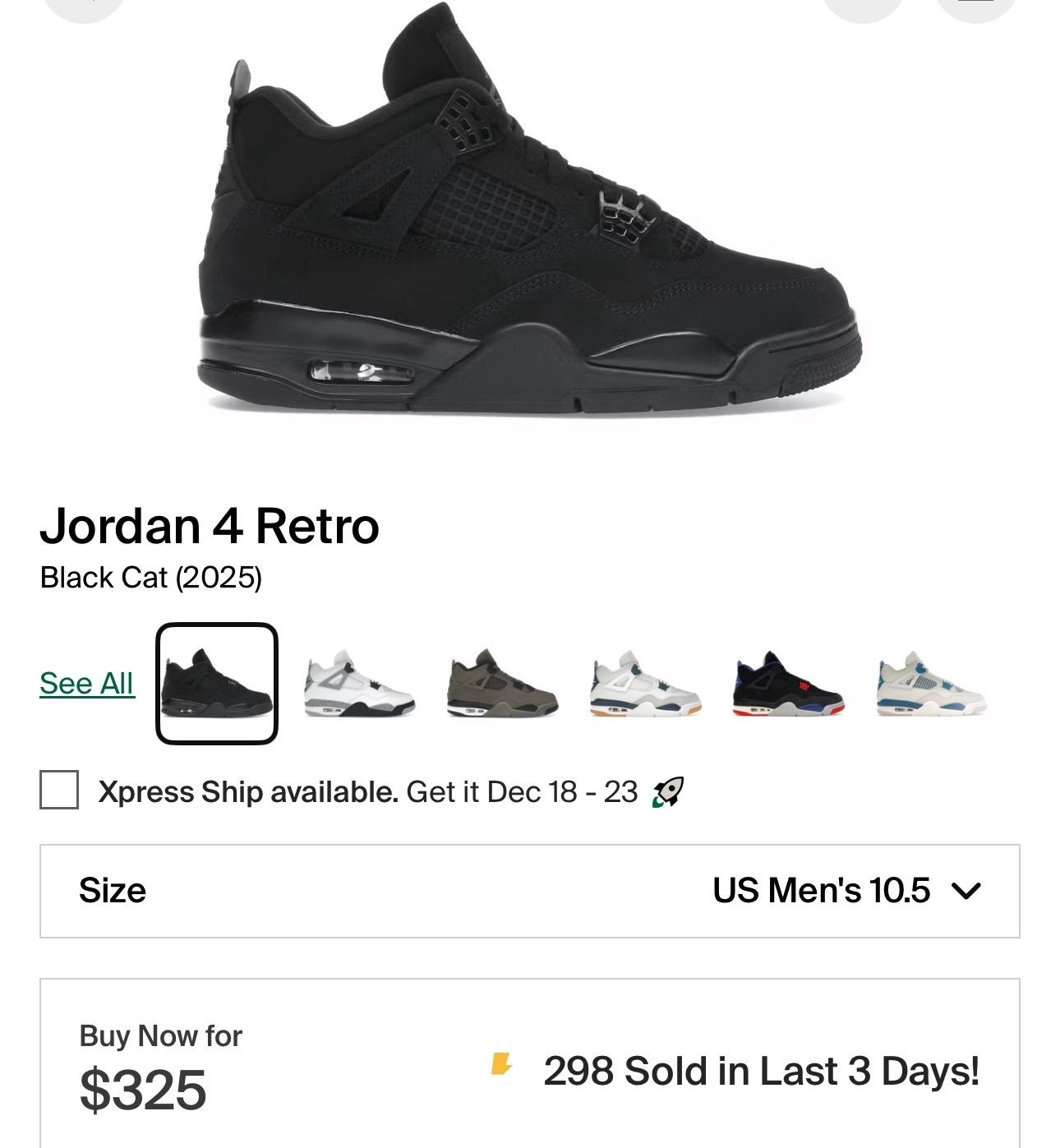Screen dimensions: 1060x1148
Task: Tap the second round button from the right
Action: pos(863,7)
